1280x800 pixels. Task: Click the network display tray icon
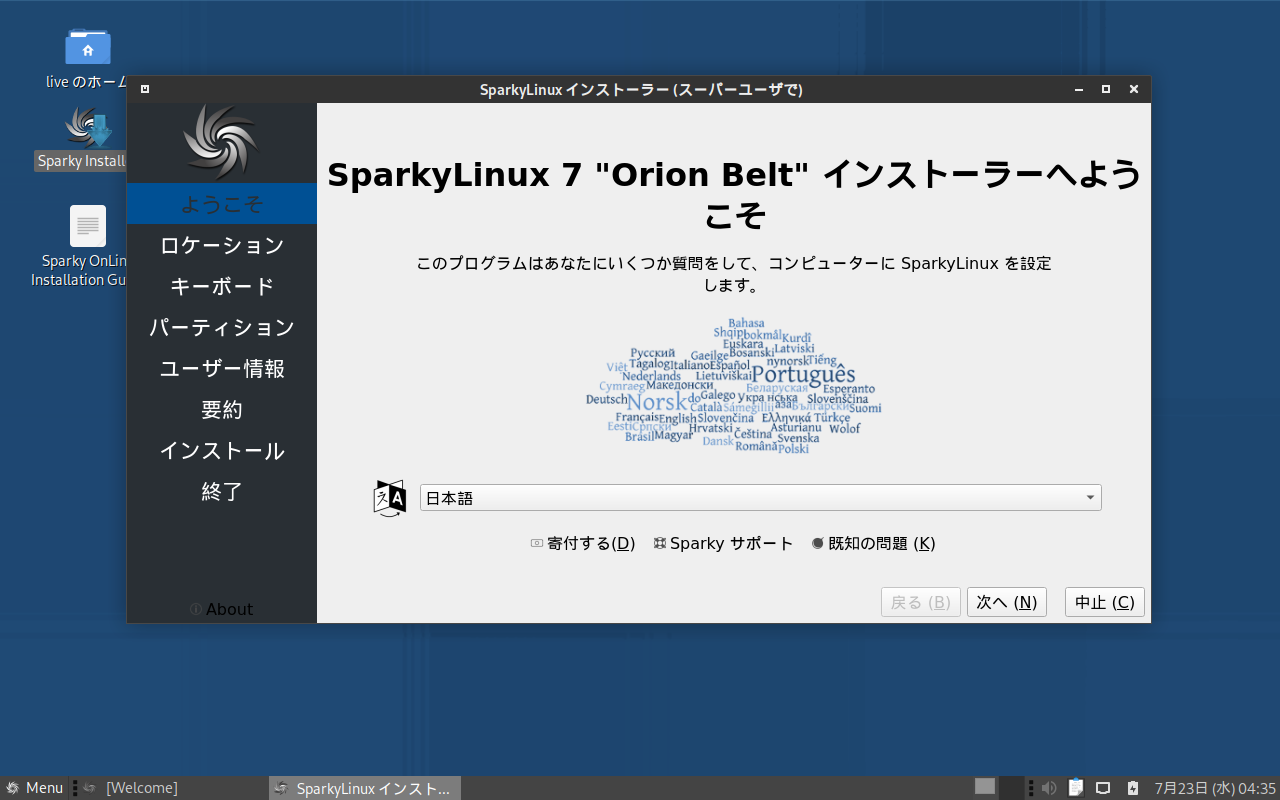[x=1104, y=788]
